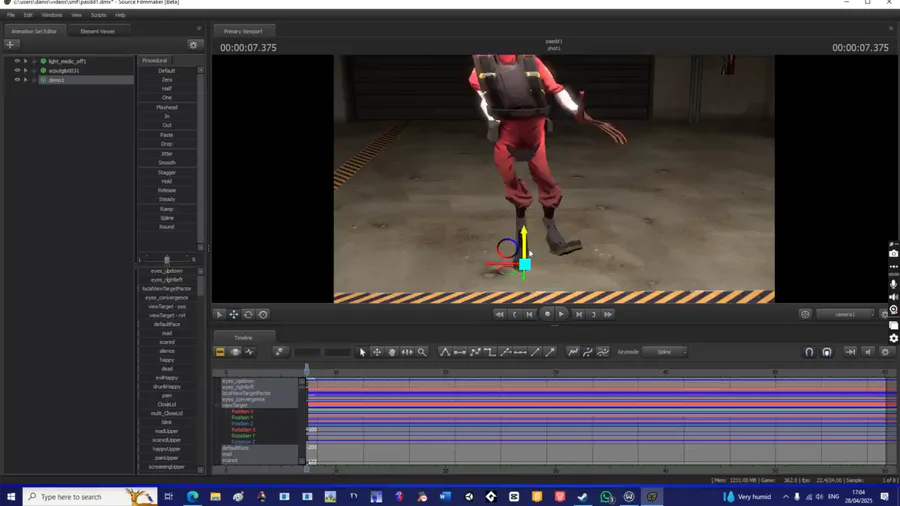Expand the scoutgib0031 tree node
This screenshot has width=900, height=506.
coord(34,71)
